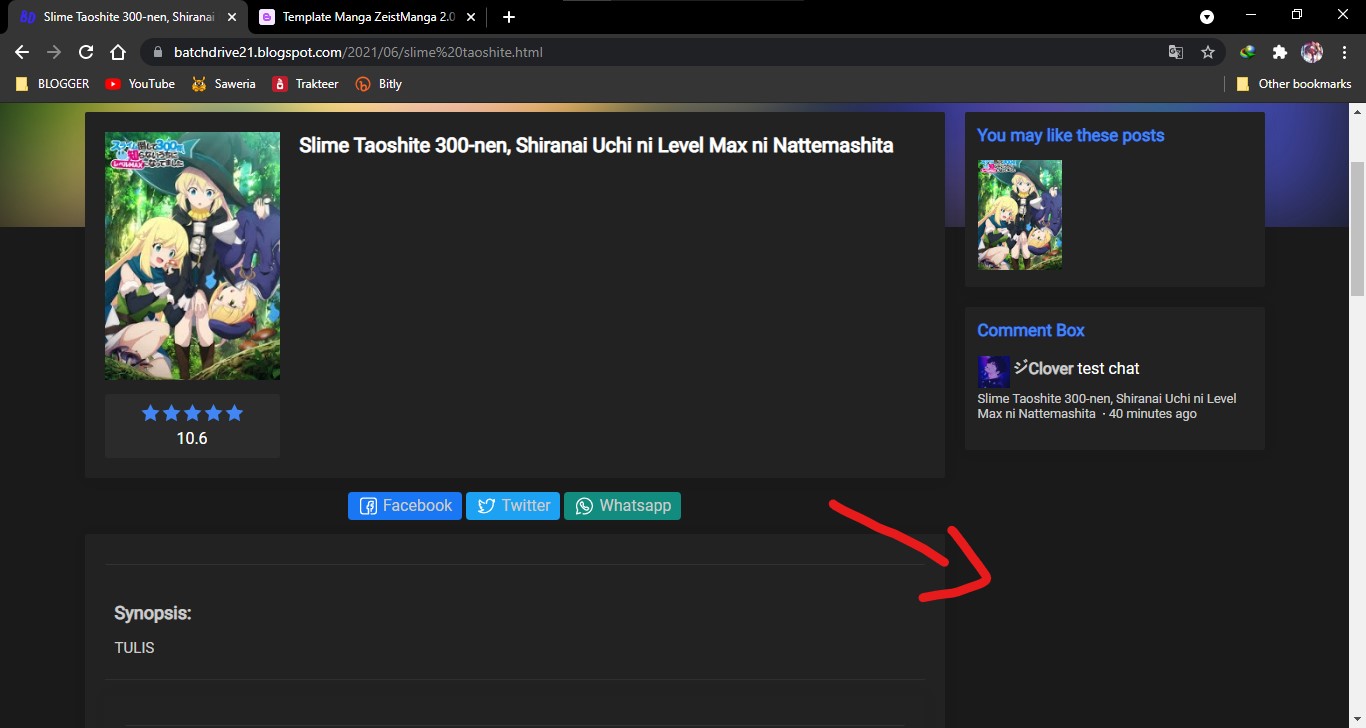Bookmark this page with the star
Viewport: 1366px width, 728px height.
1208,52
